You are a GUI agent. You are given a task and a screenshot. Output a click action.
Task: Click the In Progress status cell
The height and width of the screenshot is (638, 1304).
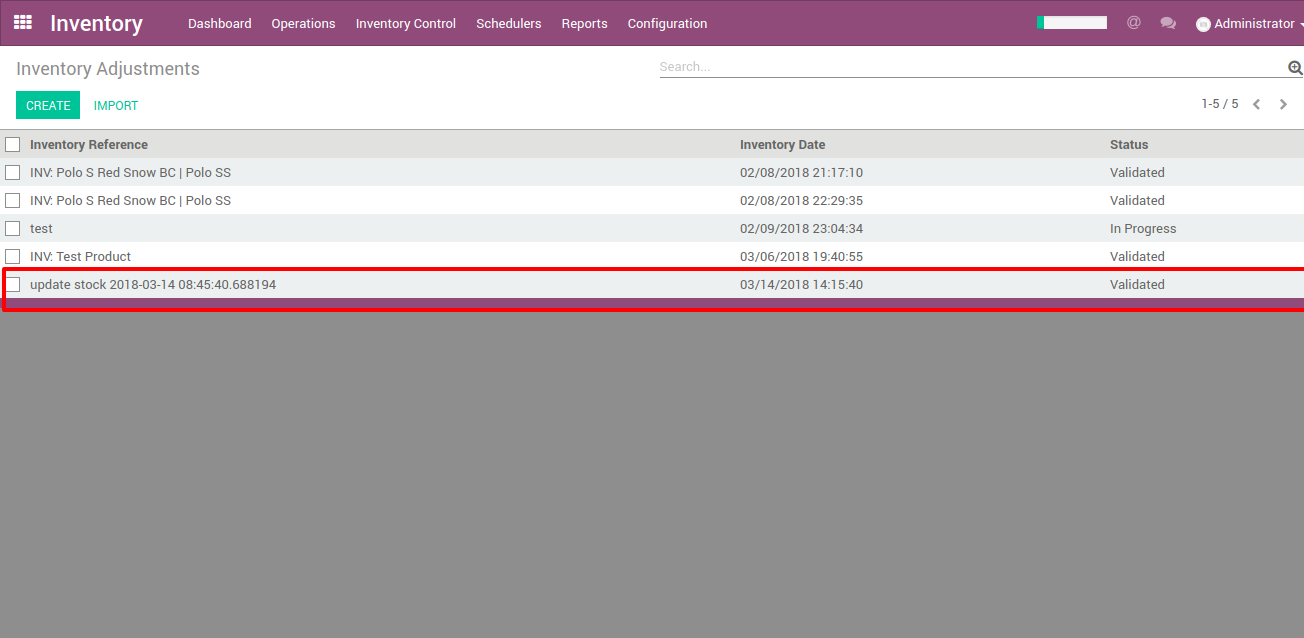tap(1143, 229)
